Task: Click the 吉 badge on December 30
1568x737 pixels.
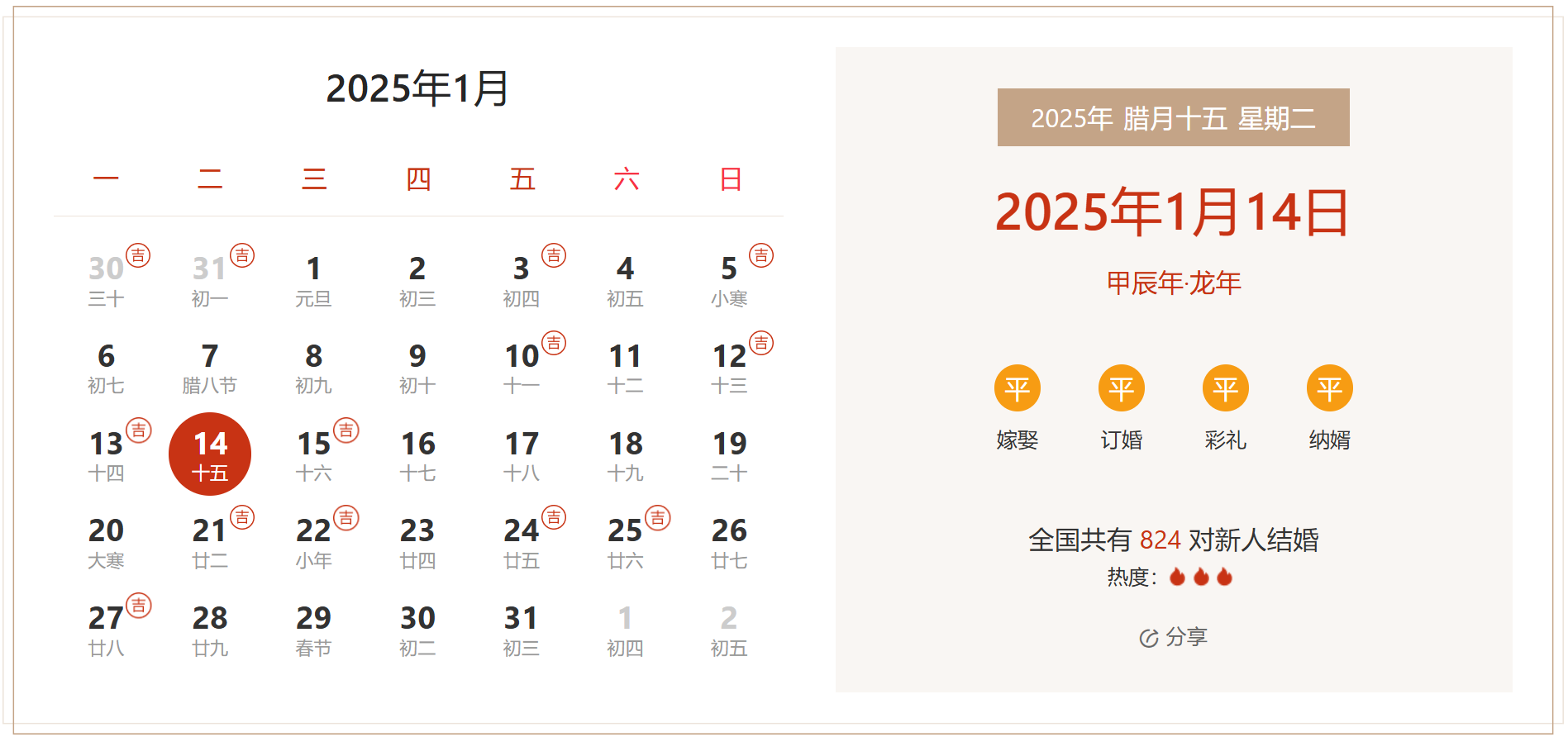Action: pyautogui.click(x=138, y=255)
